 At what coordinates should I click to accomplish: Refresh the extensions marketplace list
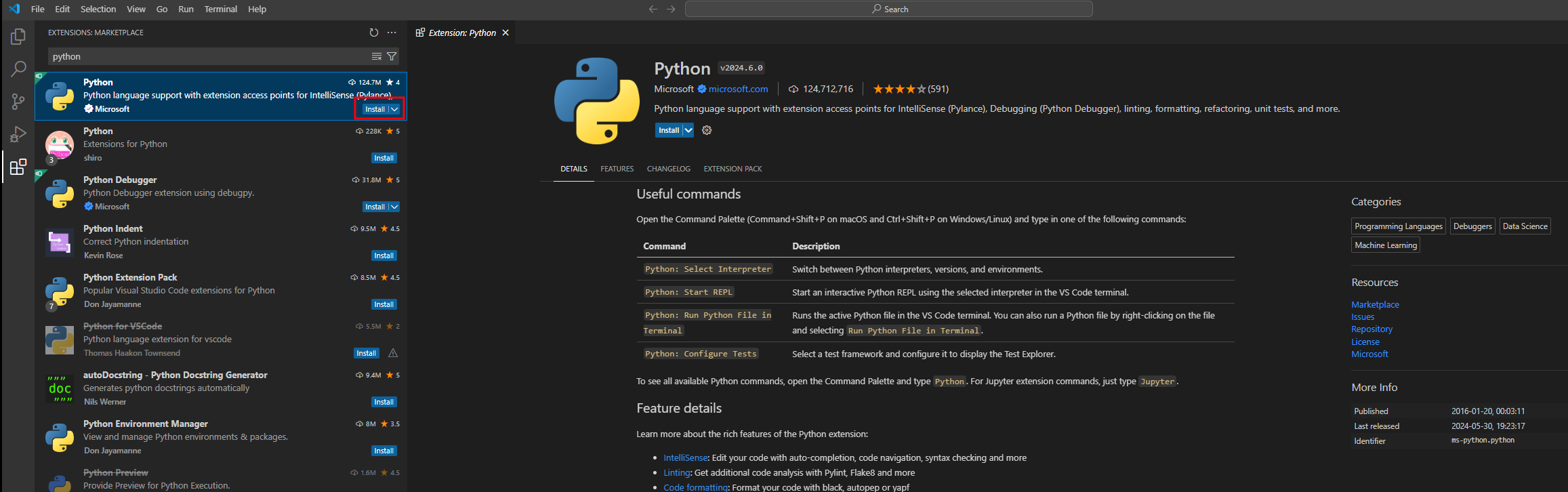click(374, 33)
